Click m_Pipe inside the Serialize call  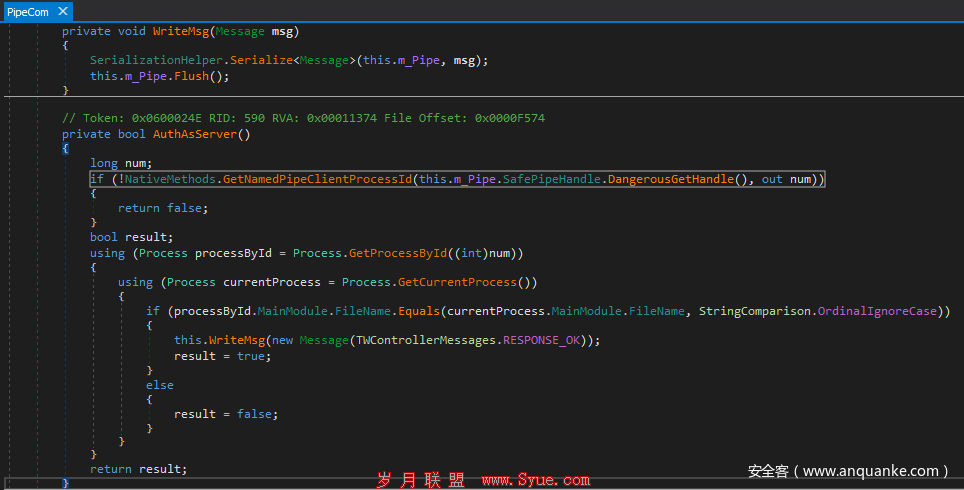tap(419, 60)
